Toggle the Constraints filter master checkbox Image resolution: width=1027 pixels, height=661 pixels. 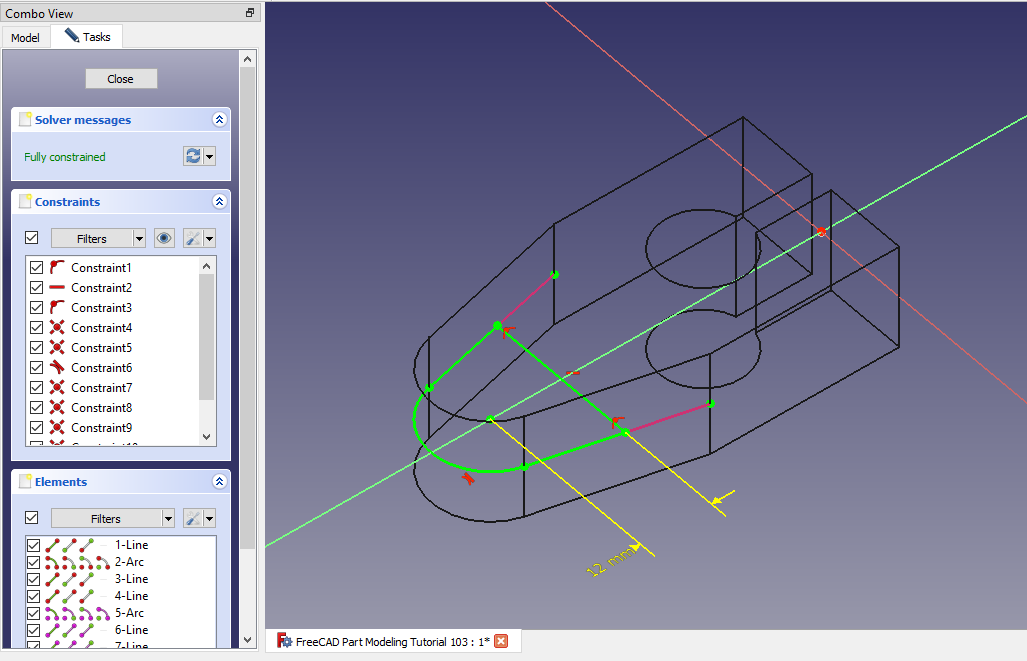(x=31, y=238)
